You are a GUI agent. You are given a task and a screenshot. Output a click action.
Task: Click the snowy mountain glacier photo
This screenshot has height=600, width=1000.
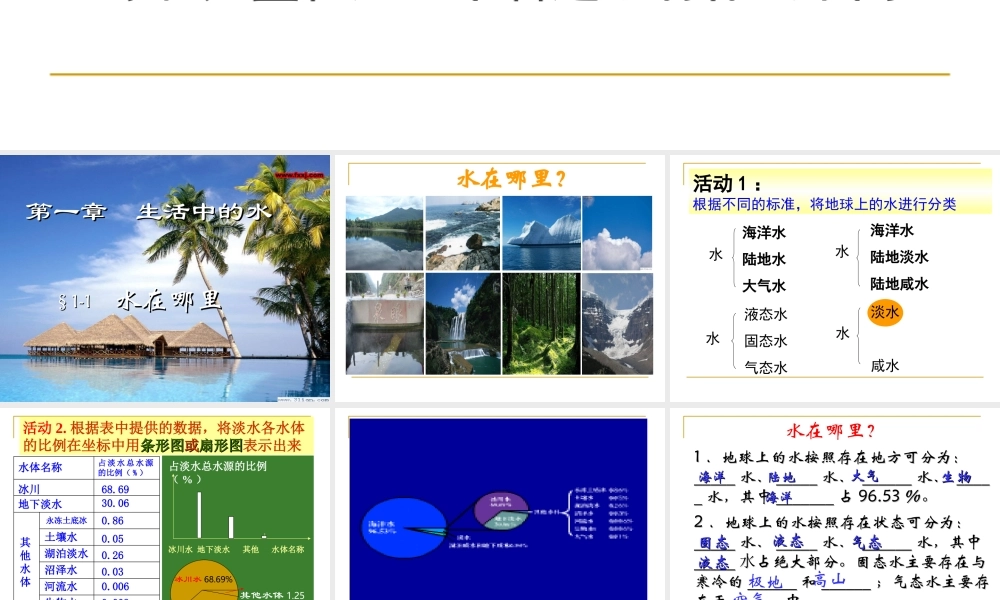[x=617, y=323]
